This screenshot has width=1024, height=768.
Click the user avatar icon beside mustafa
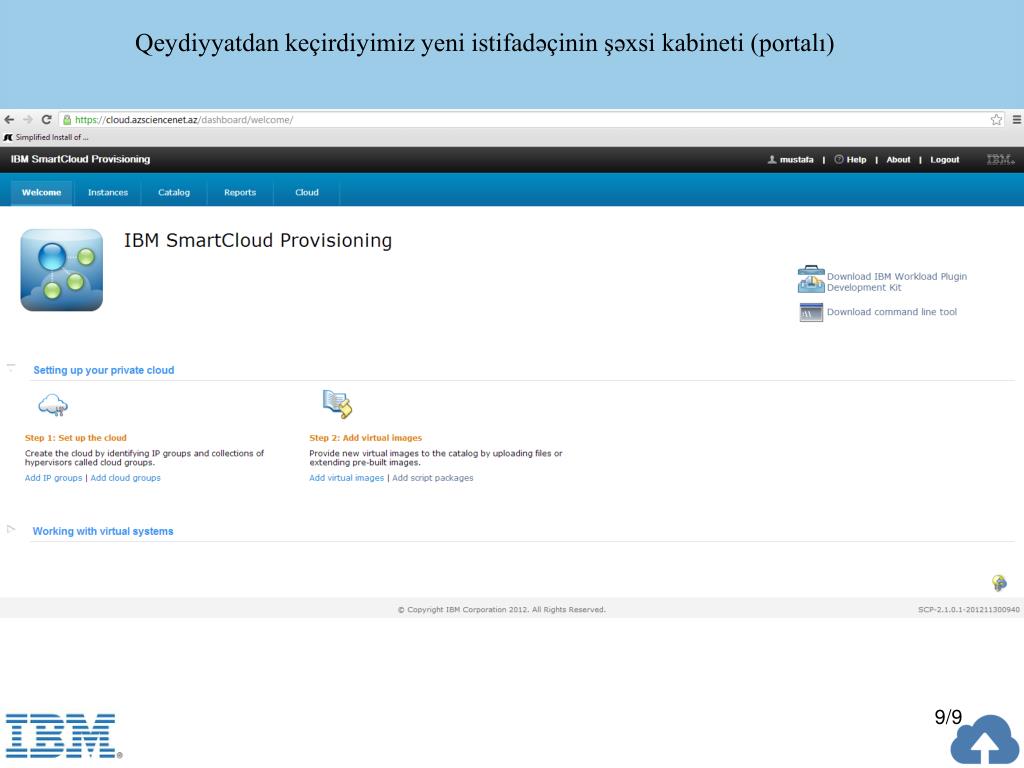tap(772, 159)
